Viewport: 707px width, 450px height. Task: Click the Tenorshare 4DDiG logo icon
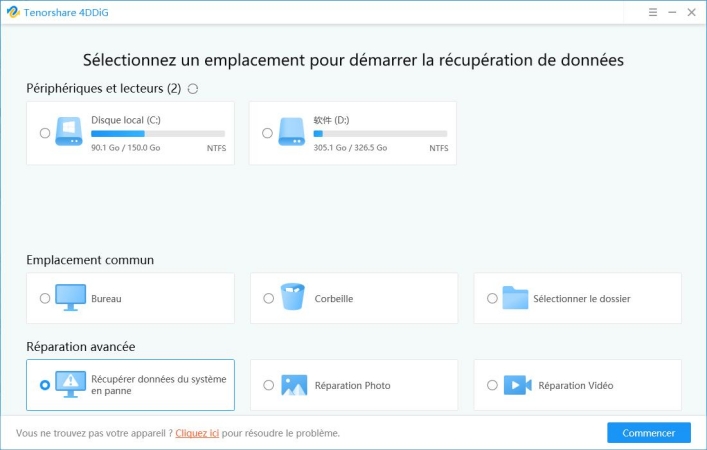(13, 12)
